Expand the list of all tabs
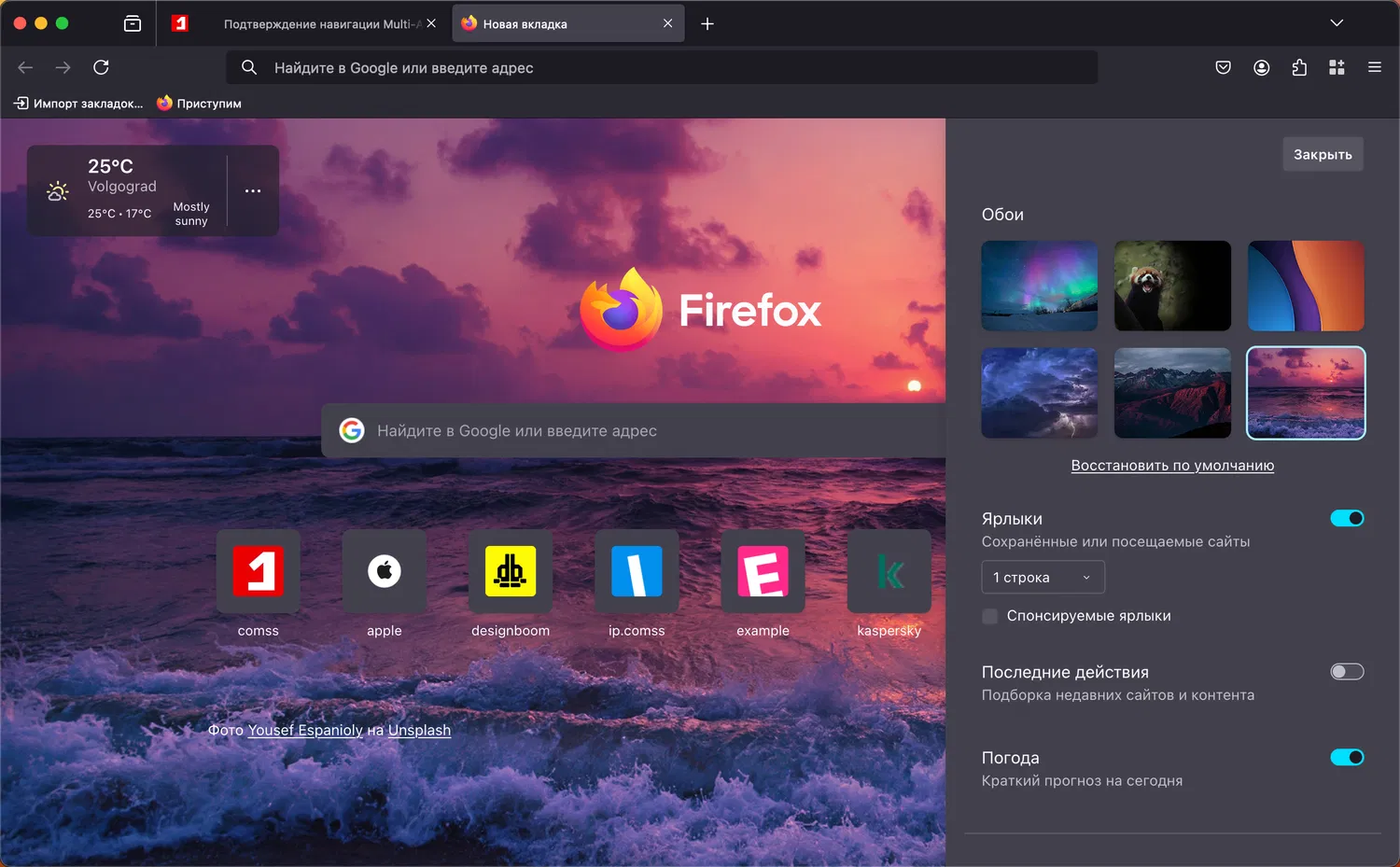This screenshot has width=1400, height=867. click(1337, 23)
